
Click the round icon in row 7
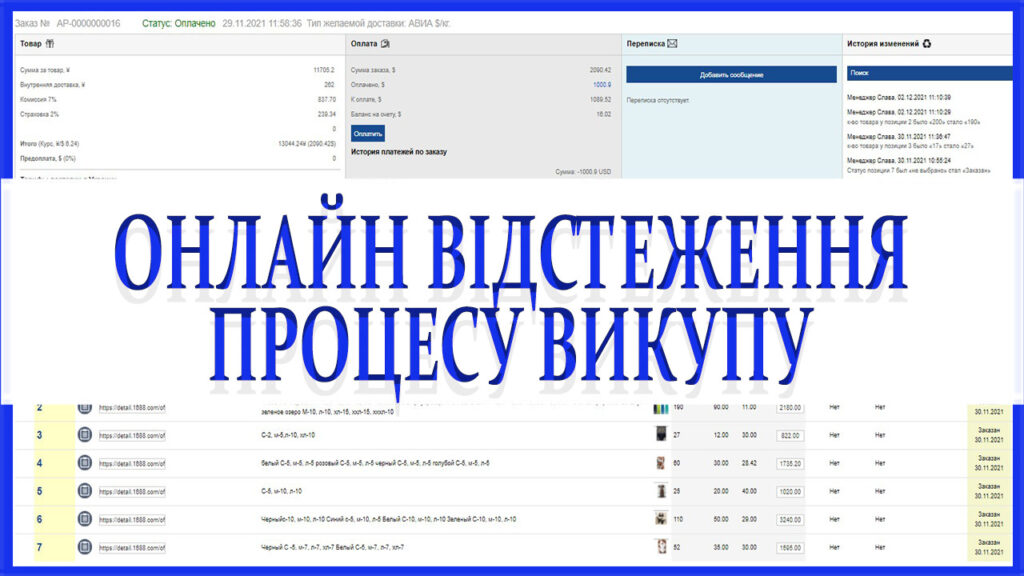85,547
